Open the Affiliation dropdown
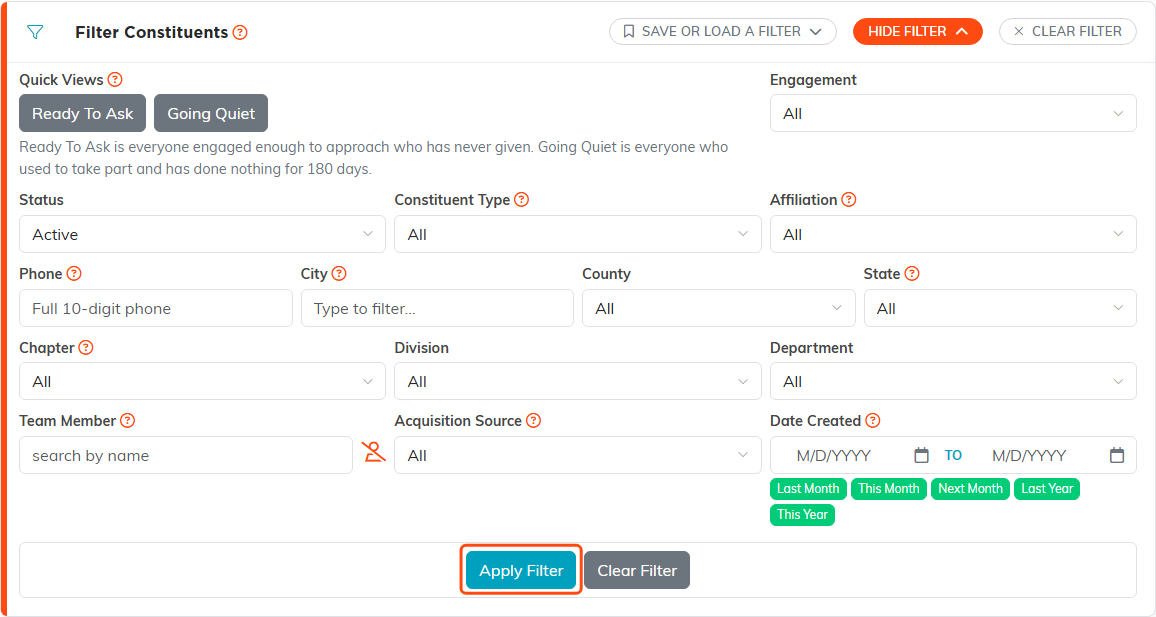The height and width of the screenshot is (617, 1156). point(953,234)
